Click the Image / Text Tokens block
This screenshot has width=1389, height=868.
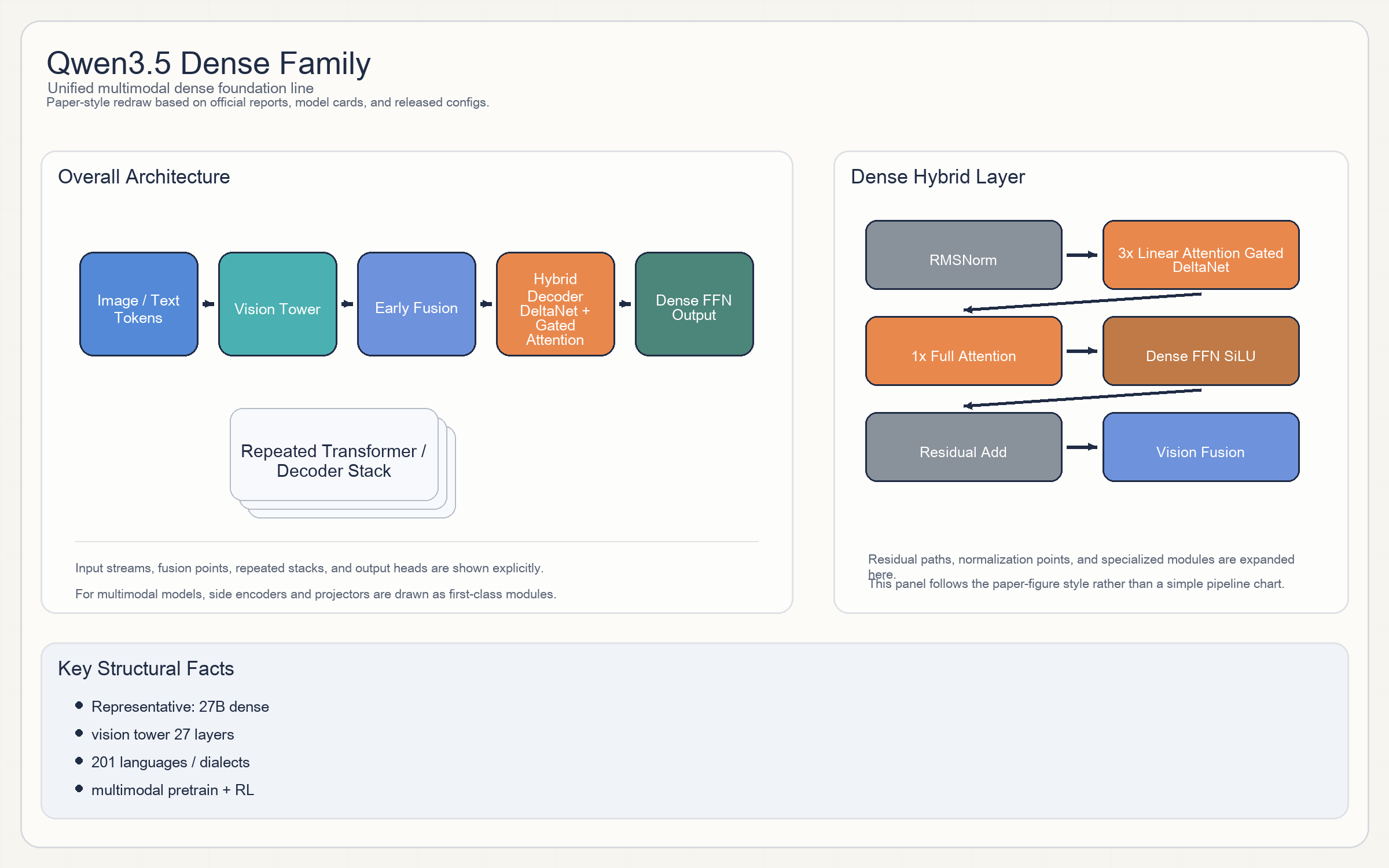tap(138, 304)
